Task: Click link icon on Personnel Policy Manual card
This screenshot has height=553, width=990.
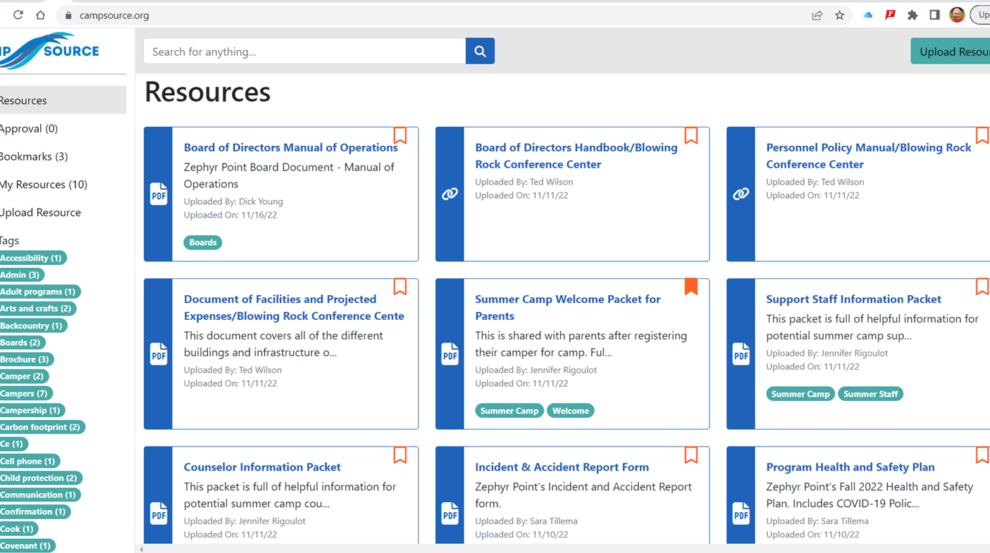Action: [741, 194]
